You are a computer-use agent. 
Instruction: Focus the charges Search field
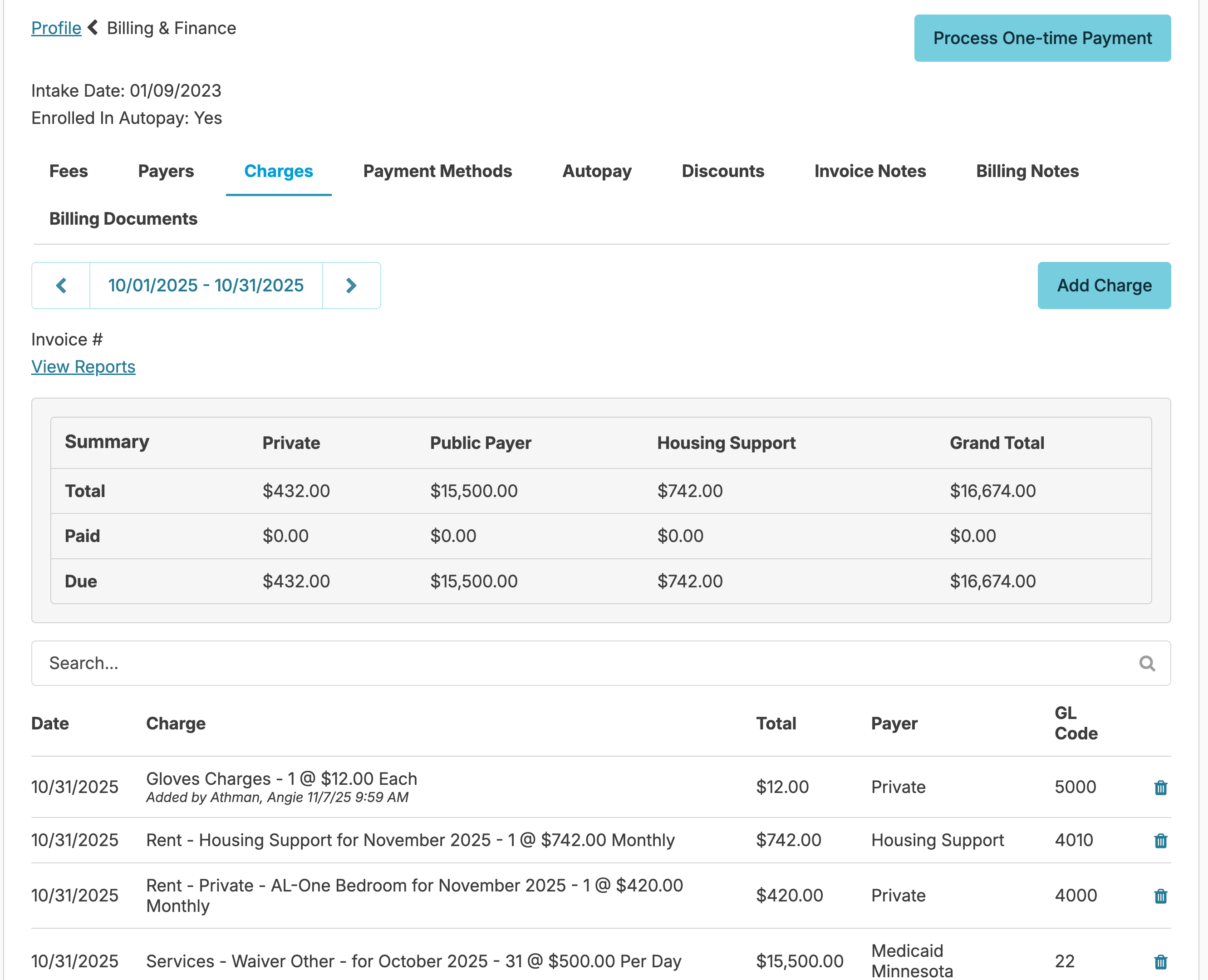(x=564, y=663)
